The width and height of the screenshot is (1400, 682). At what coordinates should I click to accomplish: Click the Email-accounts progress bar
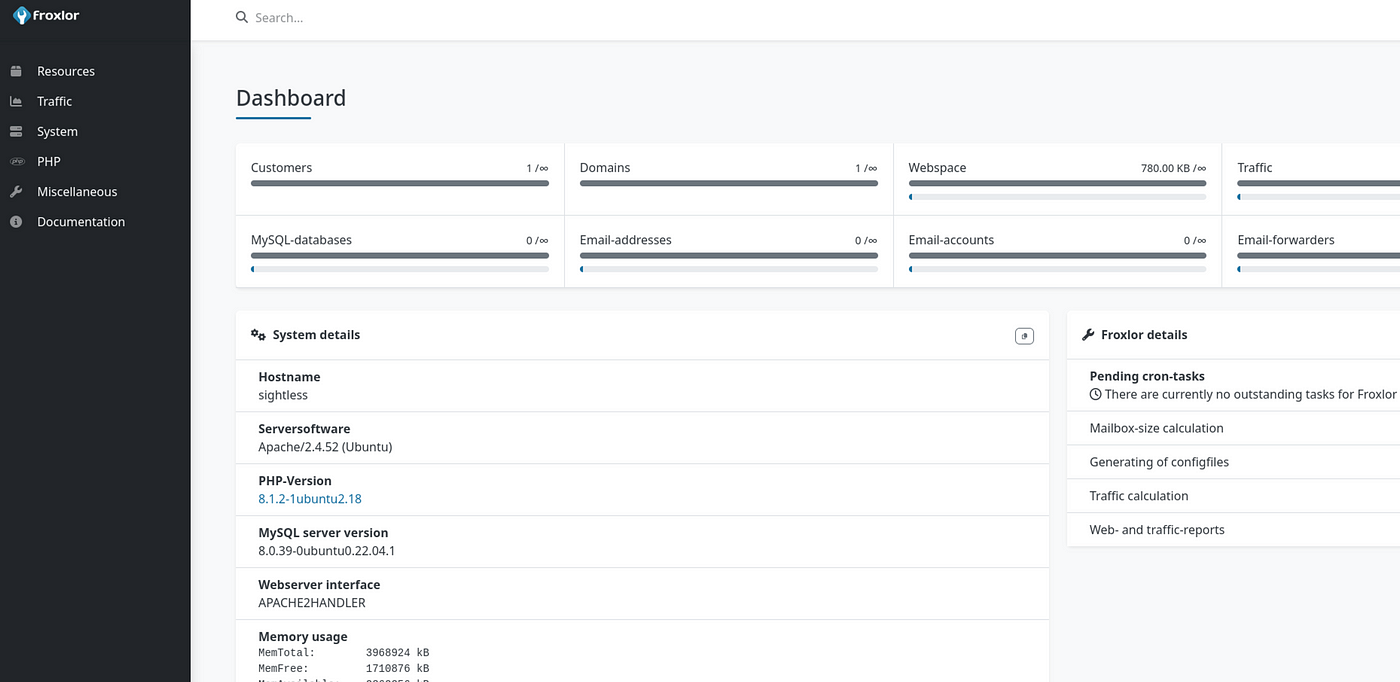(x=1057, y=255)
